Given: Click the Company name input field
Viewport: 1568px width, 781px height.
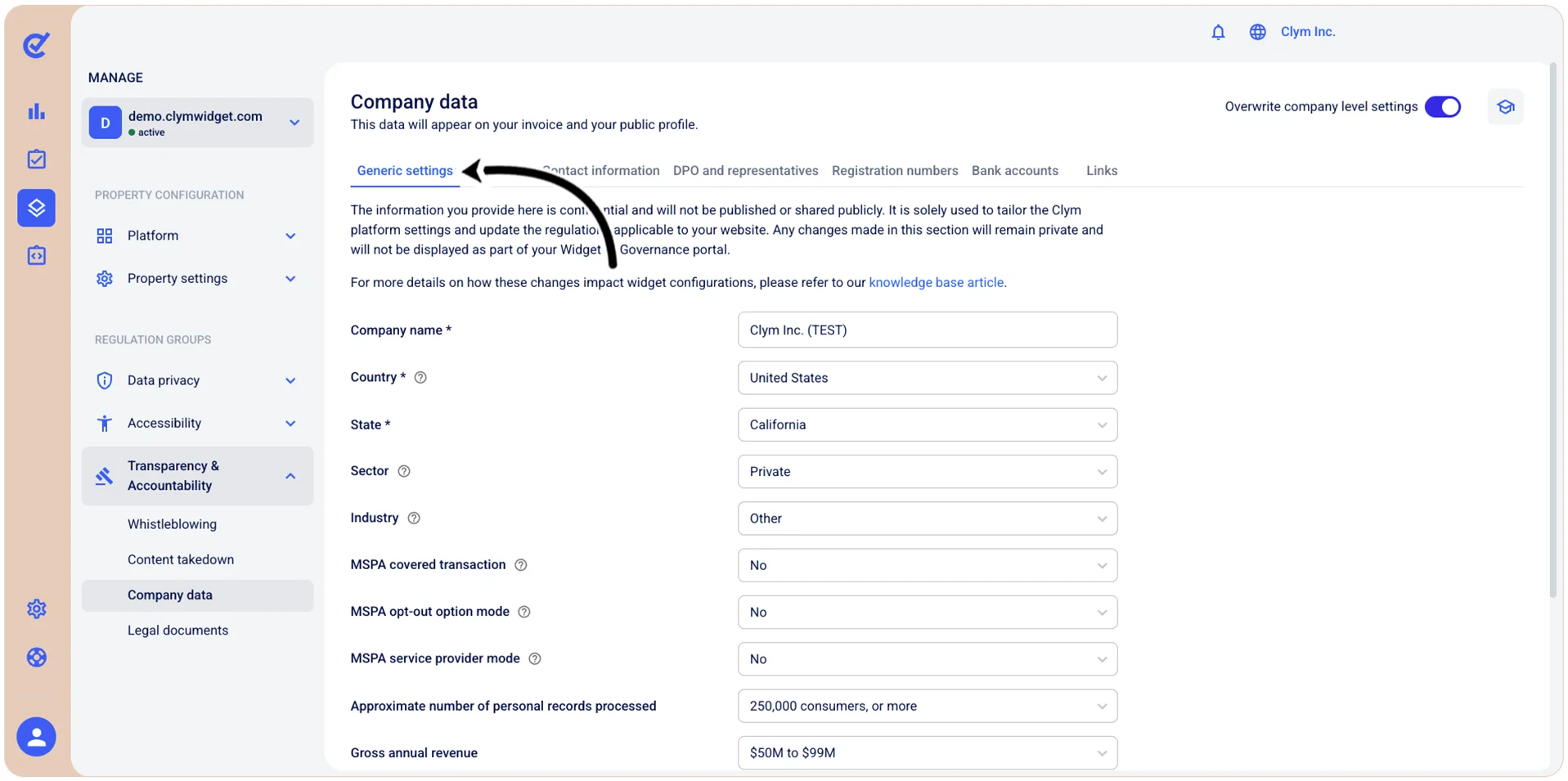Looking at the screenshot, I should pyautogui.click(x=928, y=330).
